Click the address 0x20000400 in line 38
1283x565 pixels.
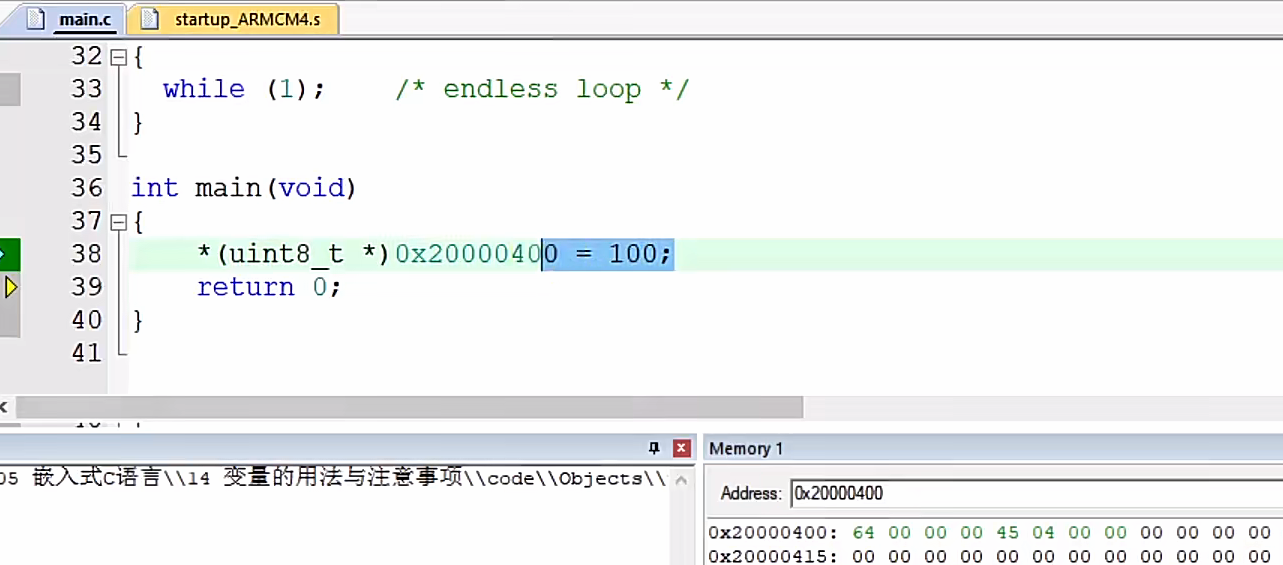pyautogui.click(x=477, y=254)
